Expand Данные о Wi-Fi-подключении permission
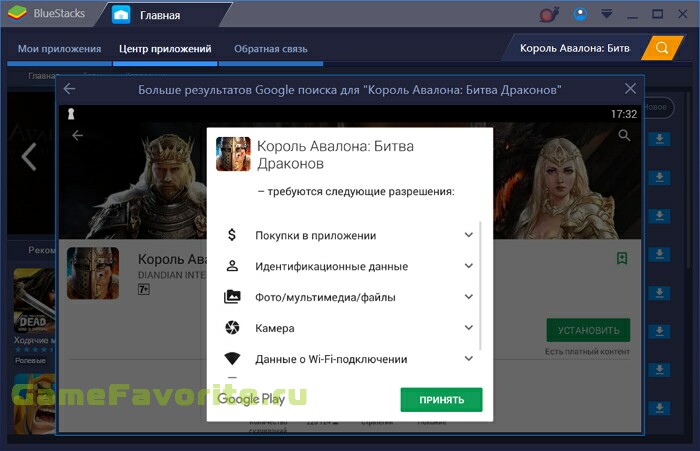The height and width of the screenshot is (451, 700). pyautogui.click(x=468, y=358)
